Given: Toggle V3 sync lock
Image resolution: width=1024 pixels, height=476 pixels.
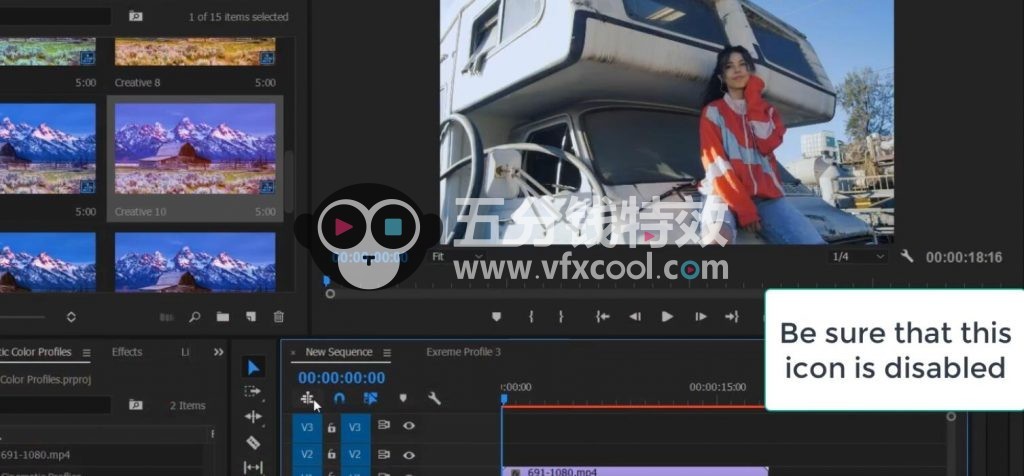Looking at the screenshot, I should point(384,425).
